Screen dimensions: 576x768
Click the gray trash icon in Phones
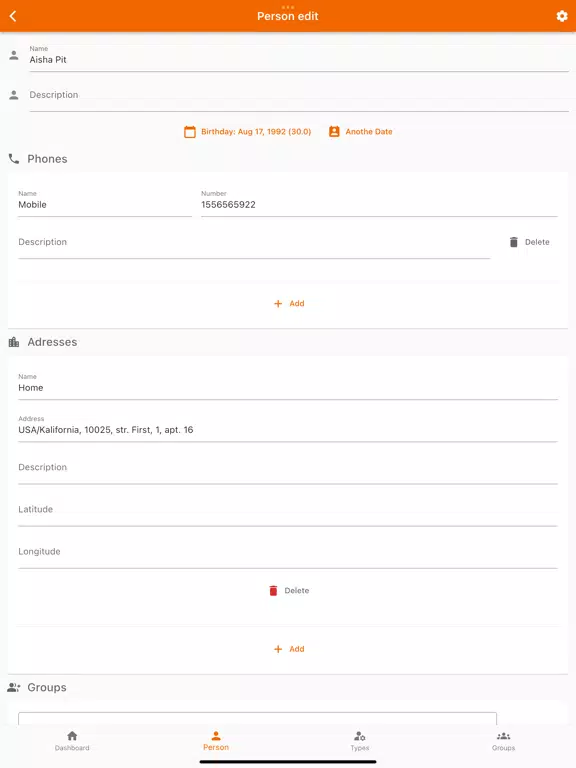coord(513,242)
